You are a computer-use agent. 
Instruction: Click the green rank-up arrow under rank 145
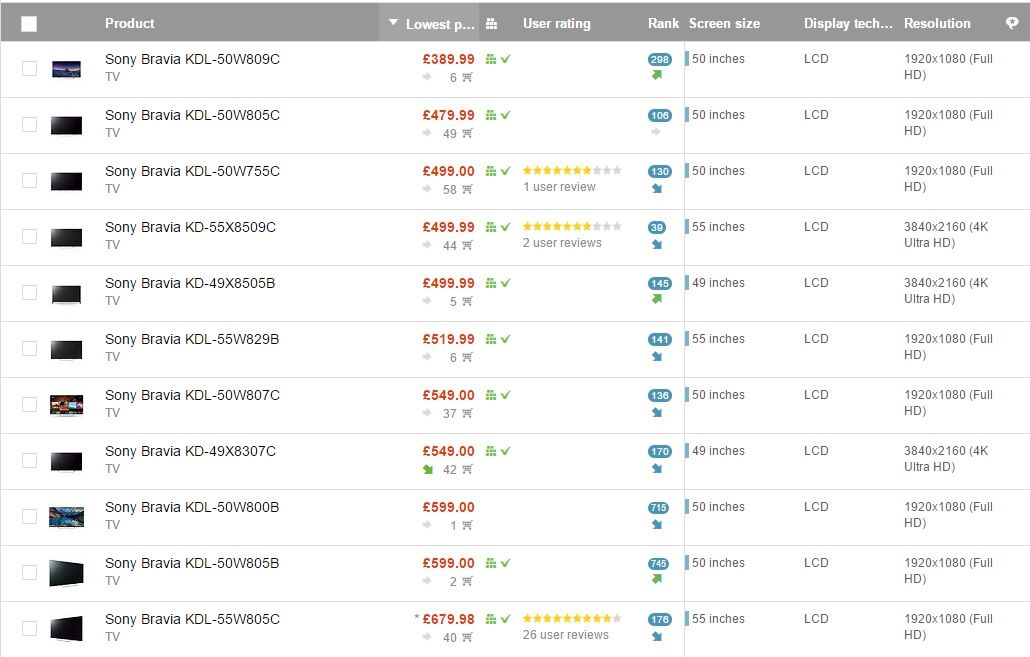tap(657, 299)
